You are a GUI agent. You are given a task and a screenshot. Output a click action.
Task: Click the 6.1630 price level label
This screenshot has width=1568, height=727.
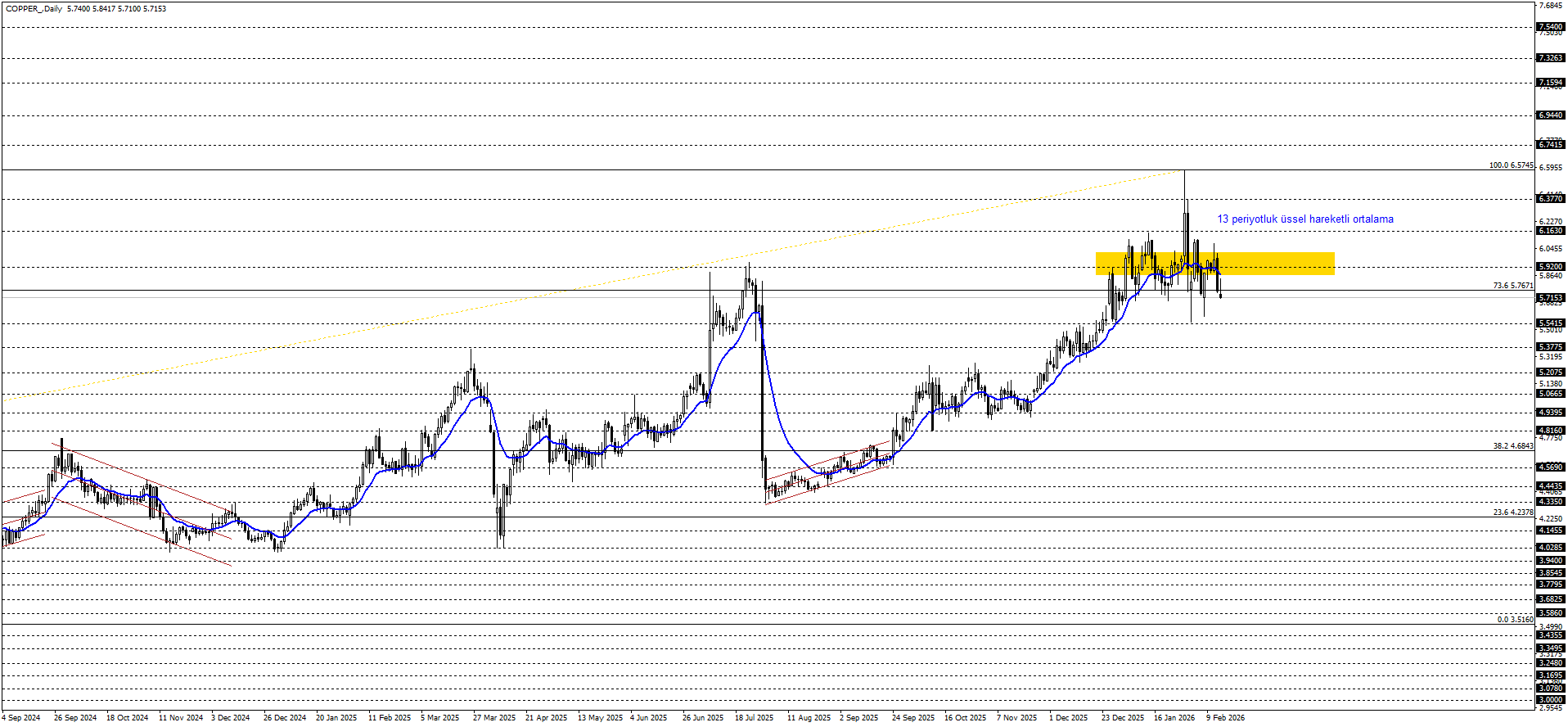pos(1551,231)
